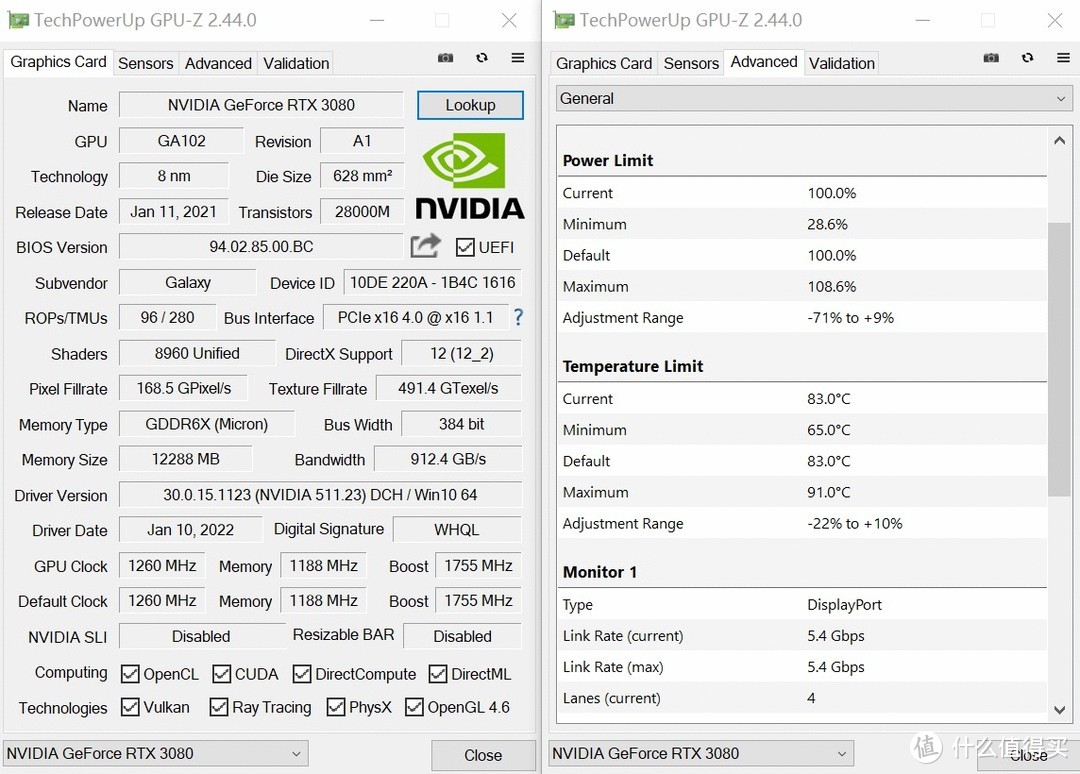Screen dimensions: 1080x774
Task: Click screenshot camera icon in left window
Action: (x=446, y=58)
